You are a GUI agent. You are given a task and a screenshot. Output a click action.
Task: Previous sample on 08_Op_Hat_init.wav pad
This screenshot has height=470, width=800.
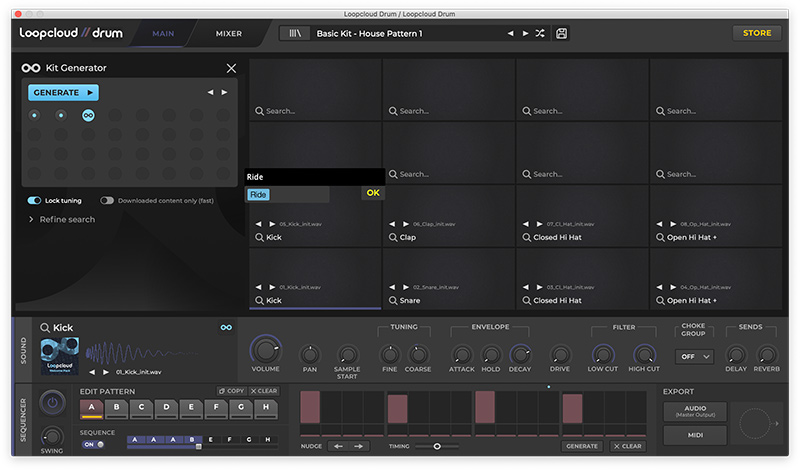(659, 224)
